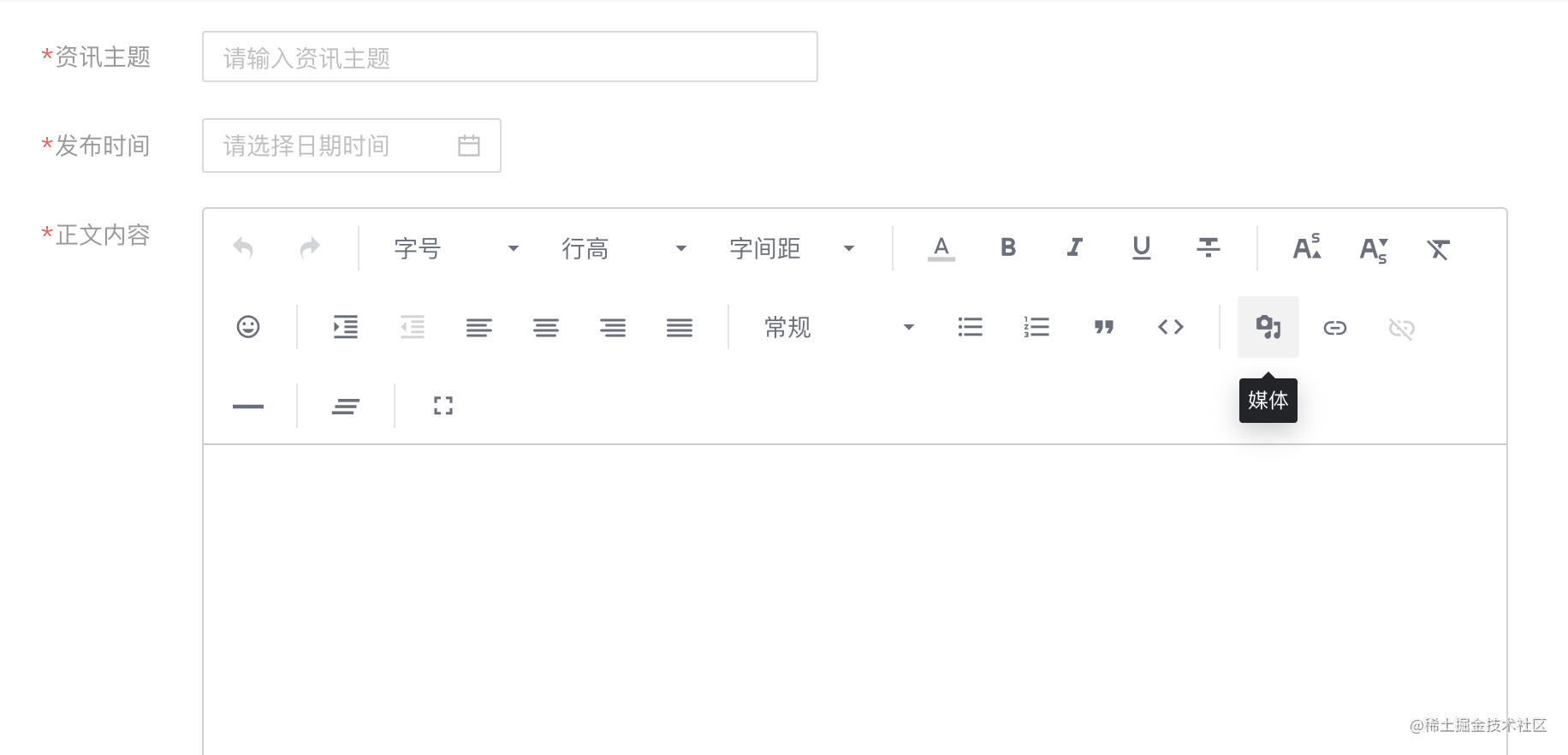
Task: Click the undo arrow icon
Action: click(243, 248)
